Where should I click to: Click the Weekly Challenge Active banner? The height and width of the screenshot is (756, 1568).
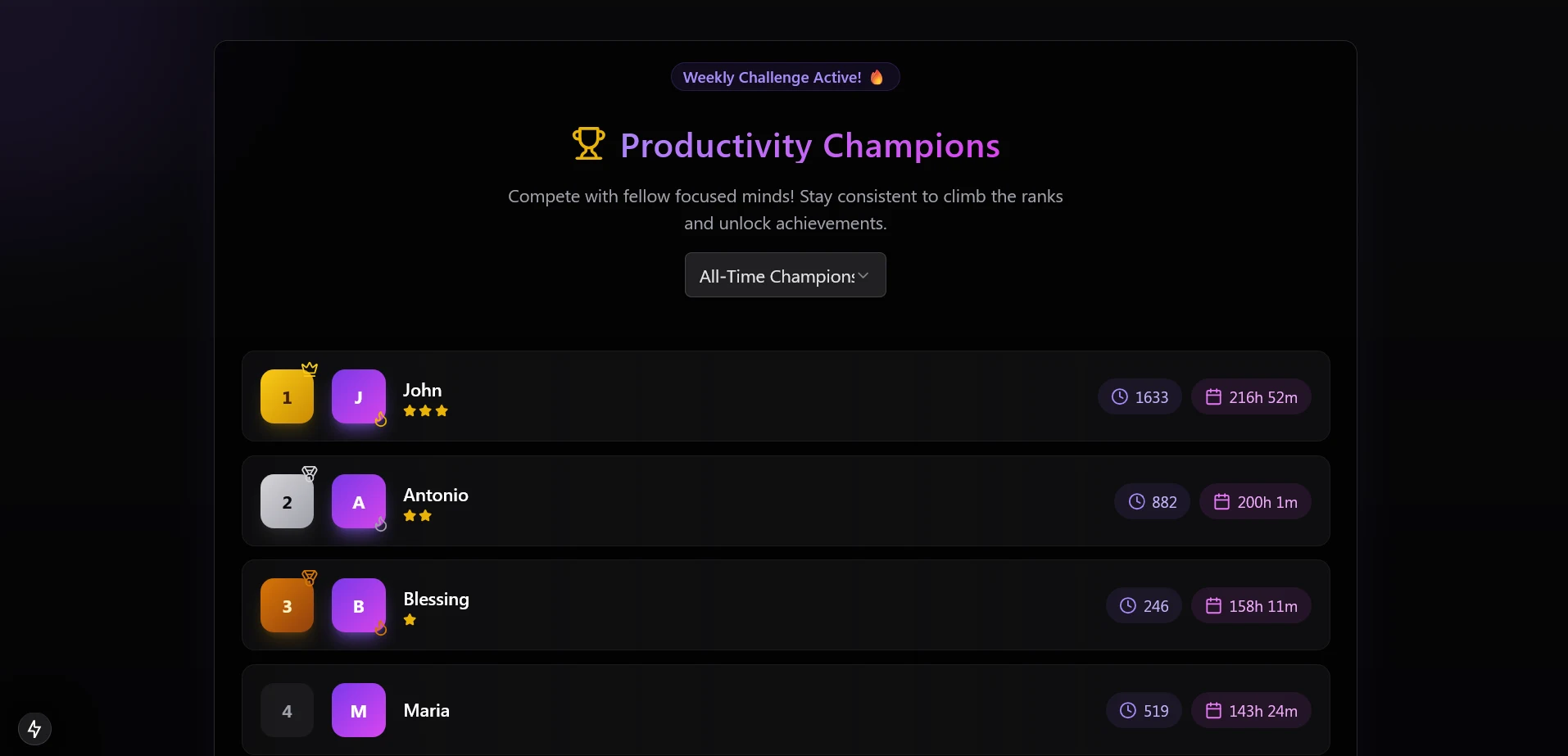783,76
